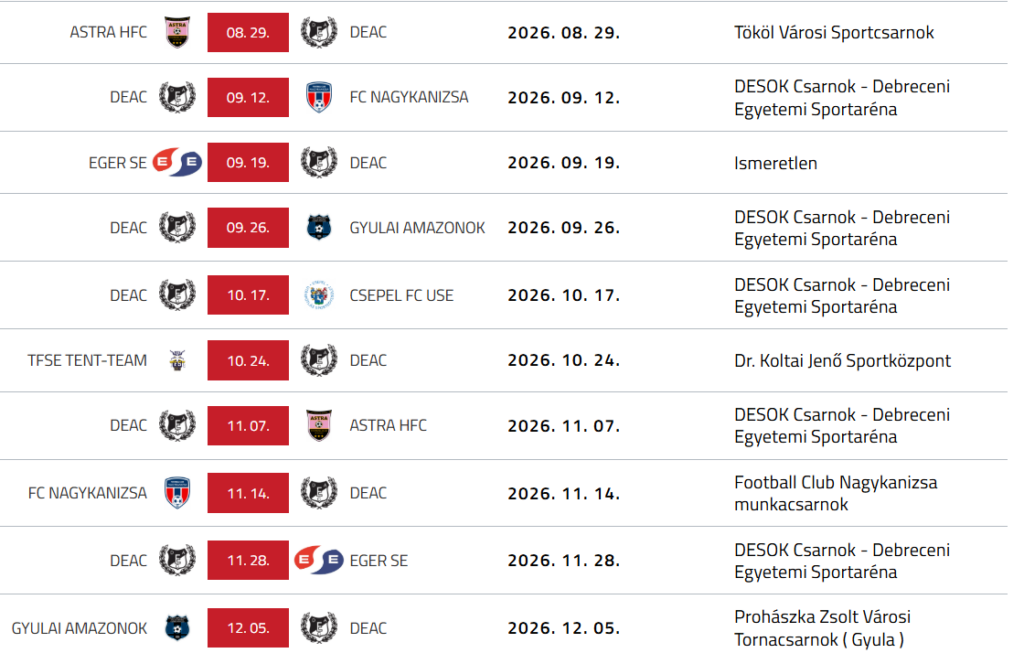1024x653 pixels.
Task: Click the Eger SE logo in the 09. 19. row
Action: point(177,163)
